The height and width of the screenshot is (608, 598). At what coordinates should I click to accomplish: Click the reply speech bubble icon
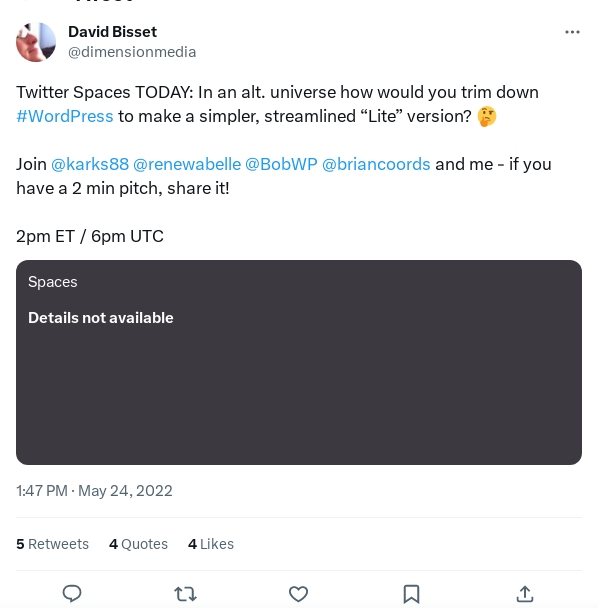[x=72, y=593]
